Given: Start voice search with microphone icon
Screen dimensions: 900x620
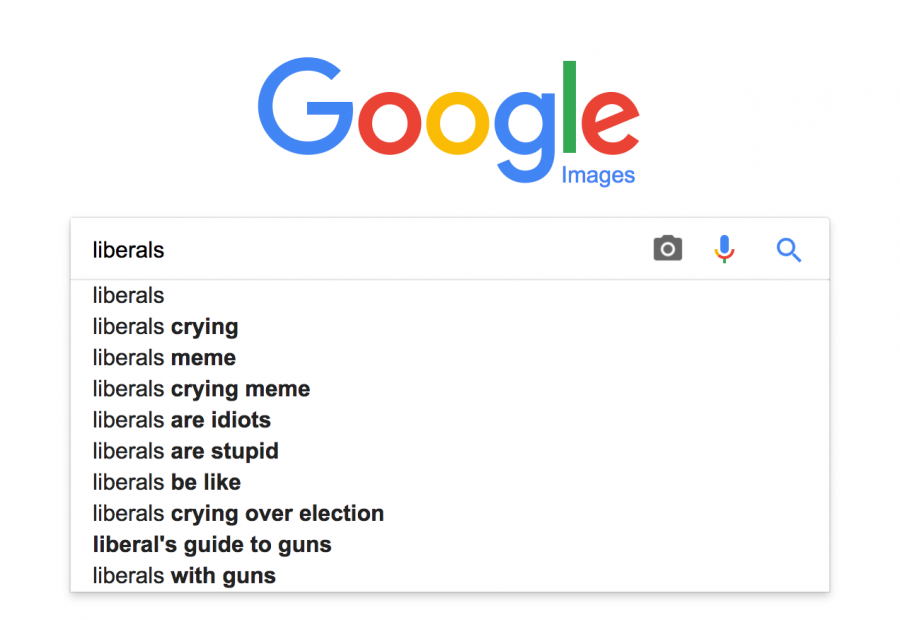Looking at the screenshot, I should [724, 249].
